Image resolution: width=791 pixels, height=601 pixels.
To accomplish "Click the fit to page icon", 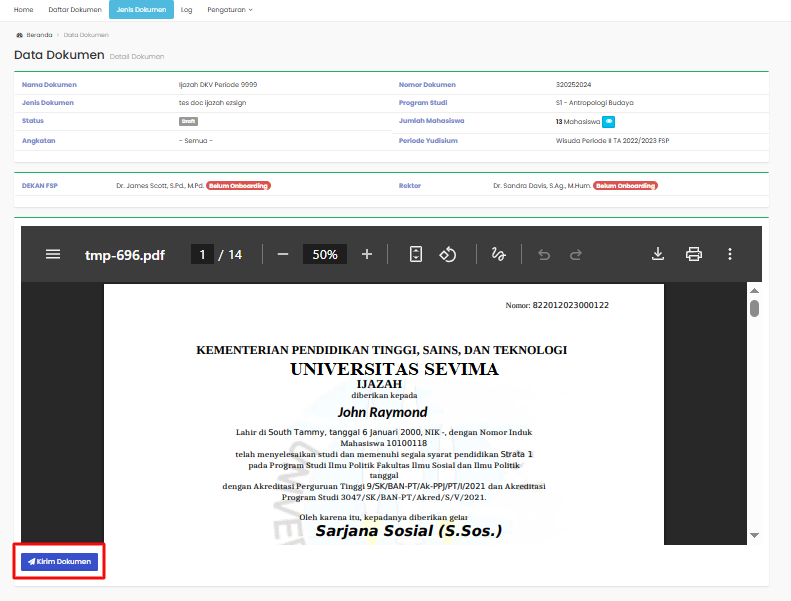I will coord(416,255).
